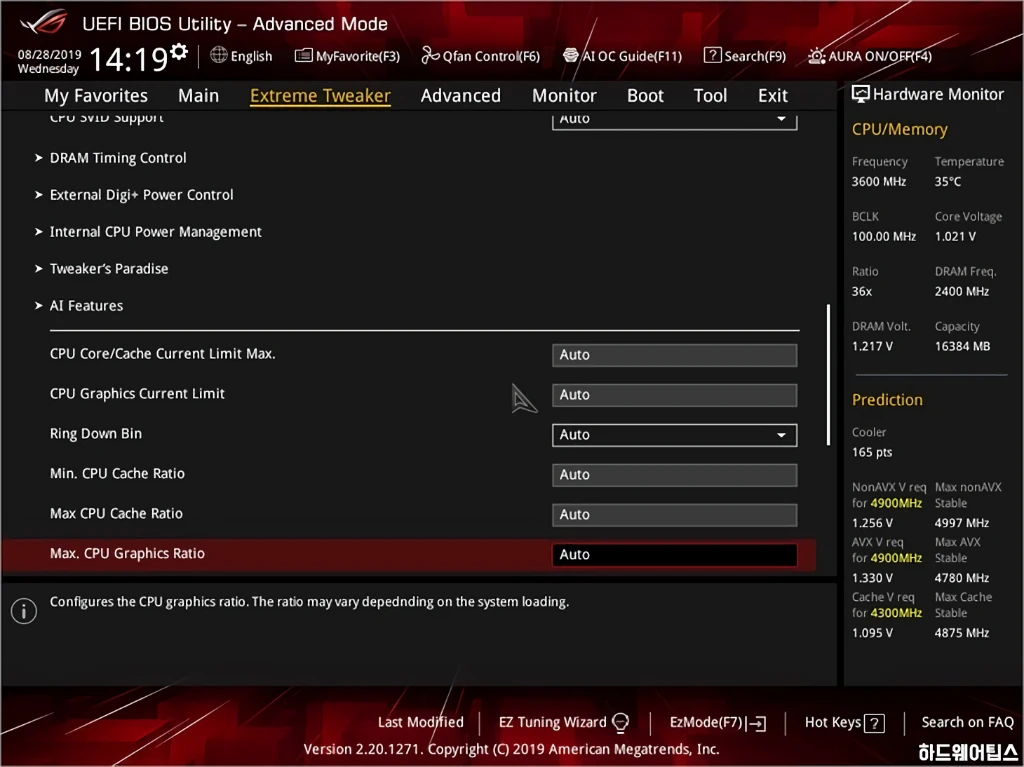Click the Min. CPU Cache Ratio field

coord(674,475)
